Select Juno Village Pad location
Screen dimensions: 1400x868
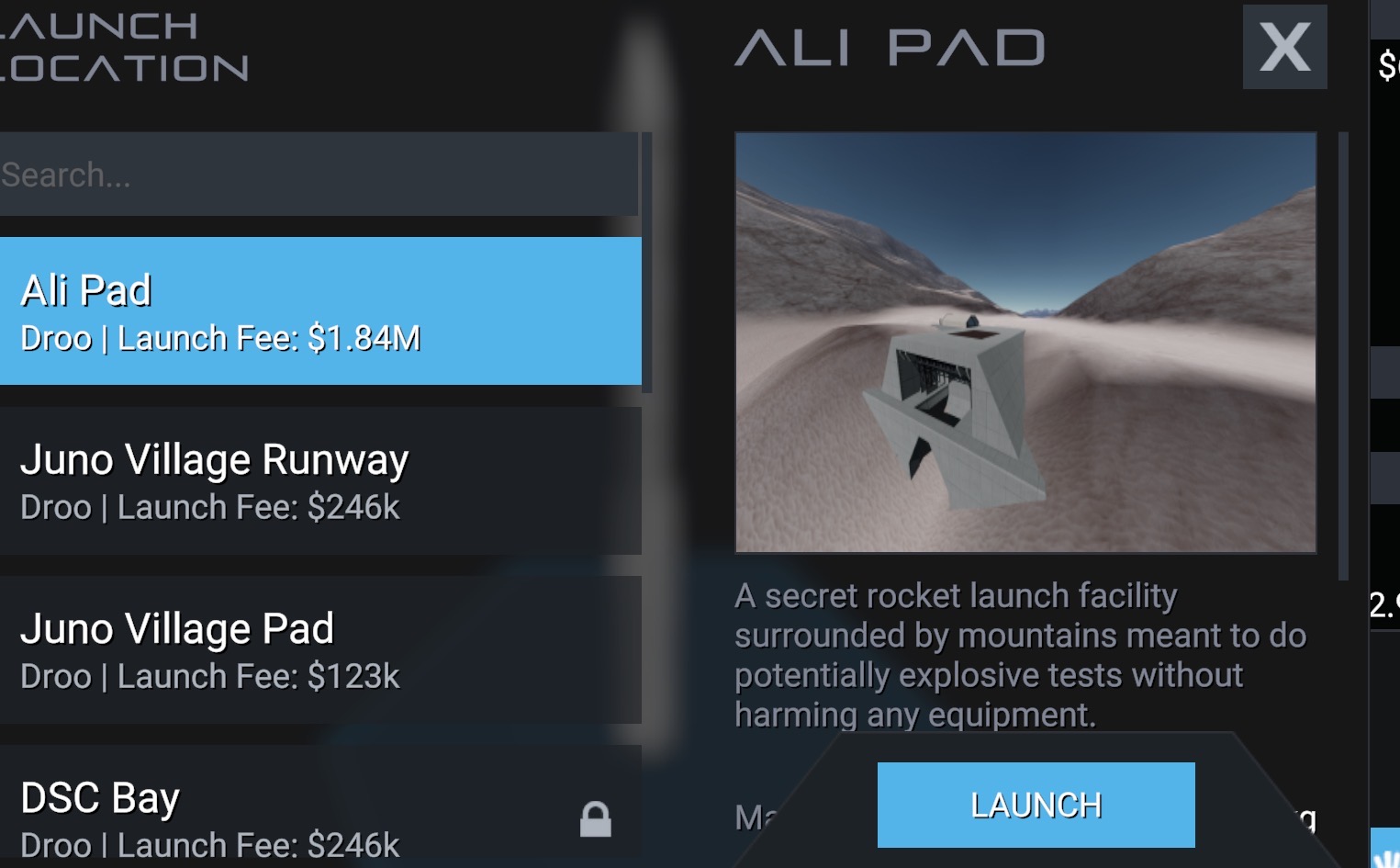coord(320,650)
